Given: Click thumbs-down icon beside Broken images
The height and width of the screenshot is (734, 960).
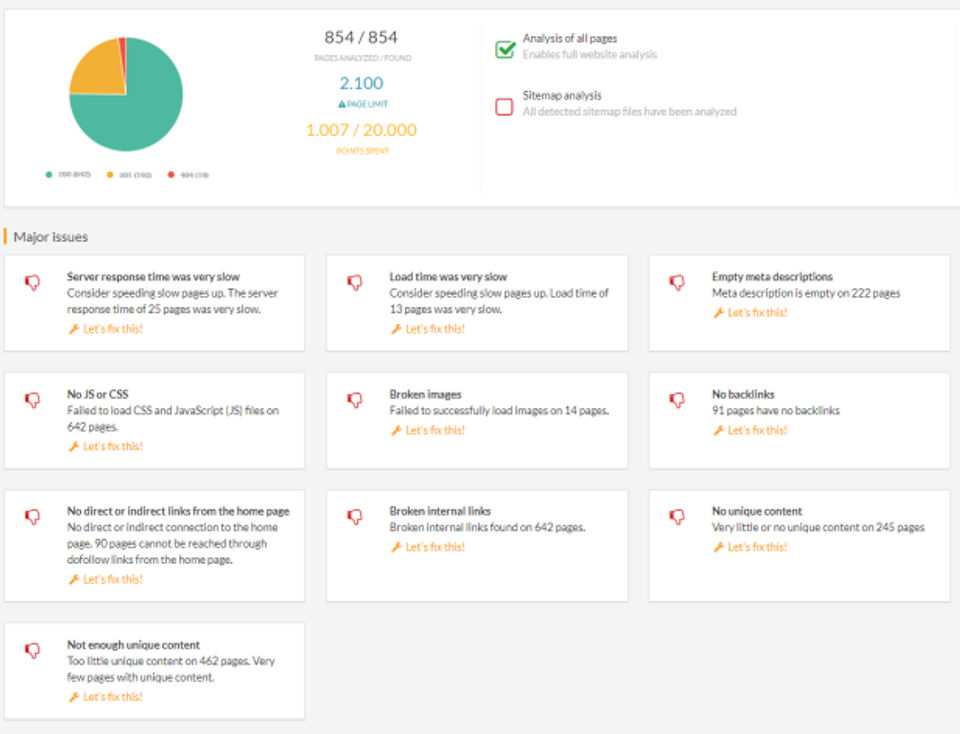Looking at the screenshot, I should (354, 400).
